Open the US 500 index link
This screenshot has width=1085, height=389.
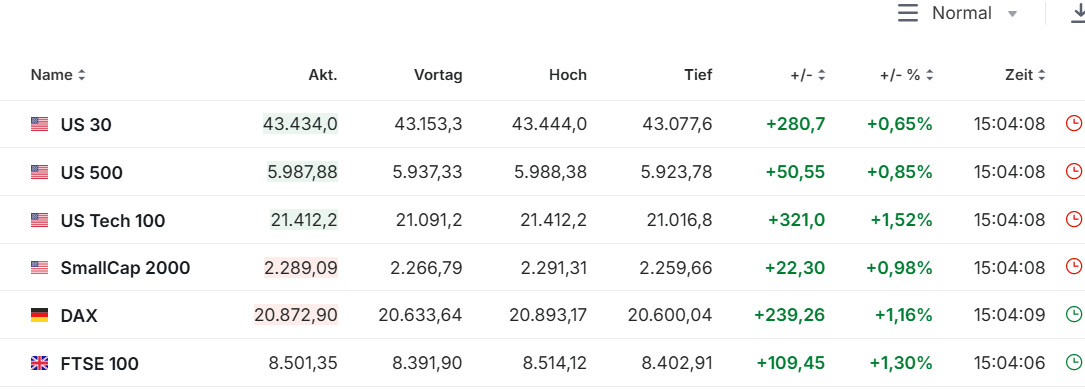[x=91, y=172]
